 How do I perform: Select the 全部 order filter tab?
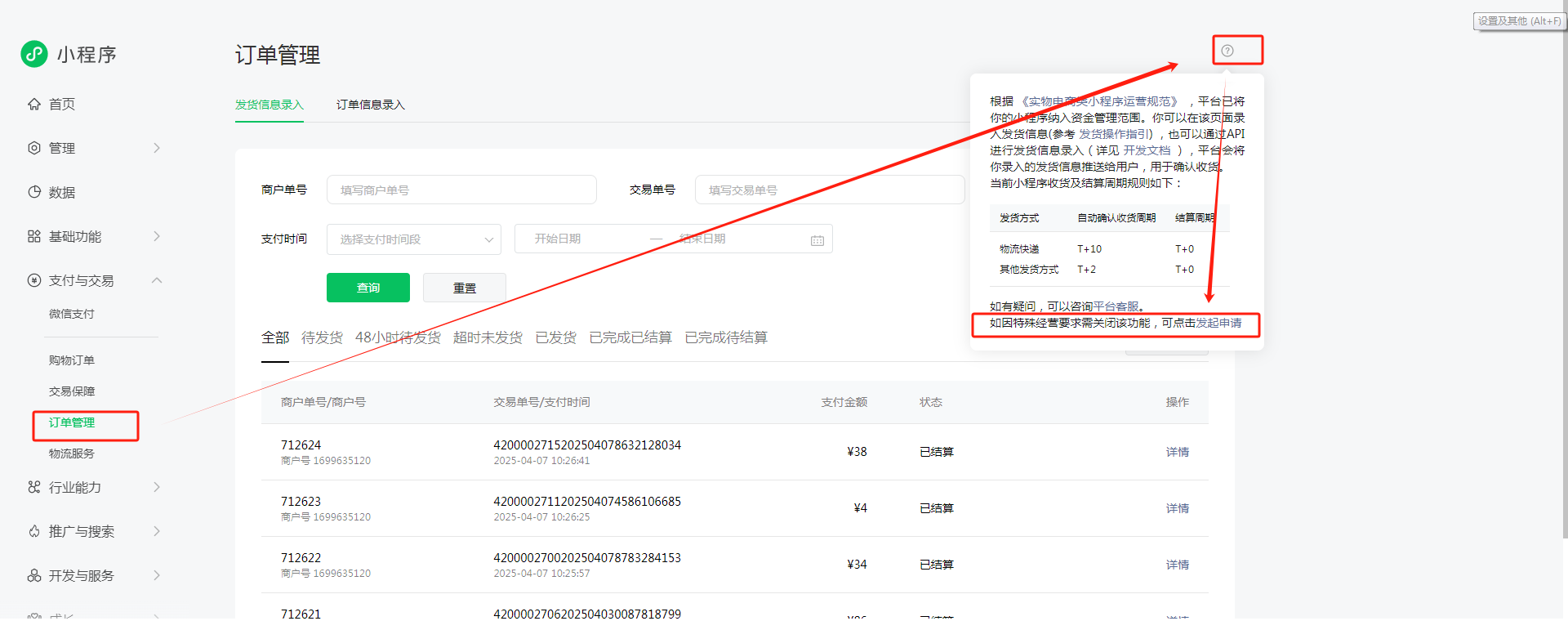[275, 337]
